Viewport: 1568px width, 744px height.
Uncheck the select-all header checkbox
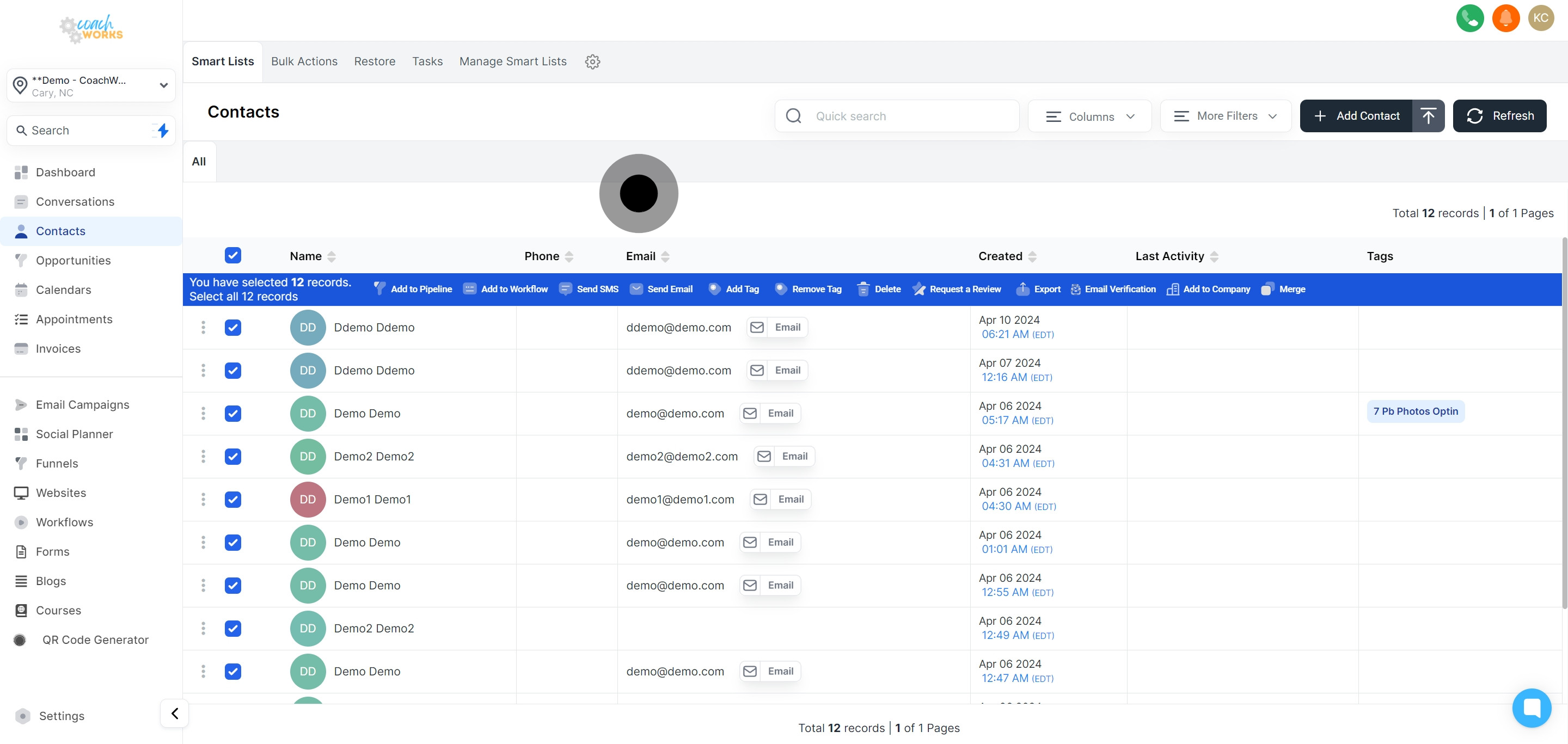[x=232, y=255]
